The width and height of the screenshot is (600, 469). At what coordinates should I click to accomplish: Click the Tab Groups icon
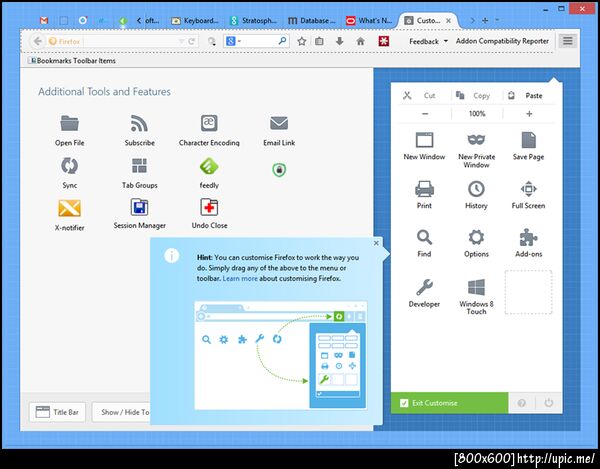[x=139, y=166]
